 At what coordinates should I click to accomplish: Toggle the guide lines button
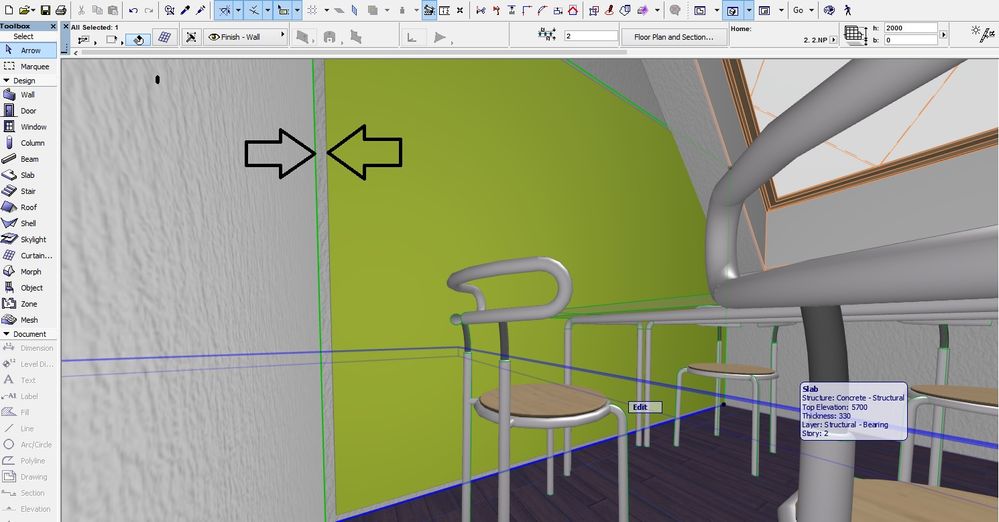(x=224, y=10)
